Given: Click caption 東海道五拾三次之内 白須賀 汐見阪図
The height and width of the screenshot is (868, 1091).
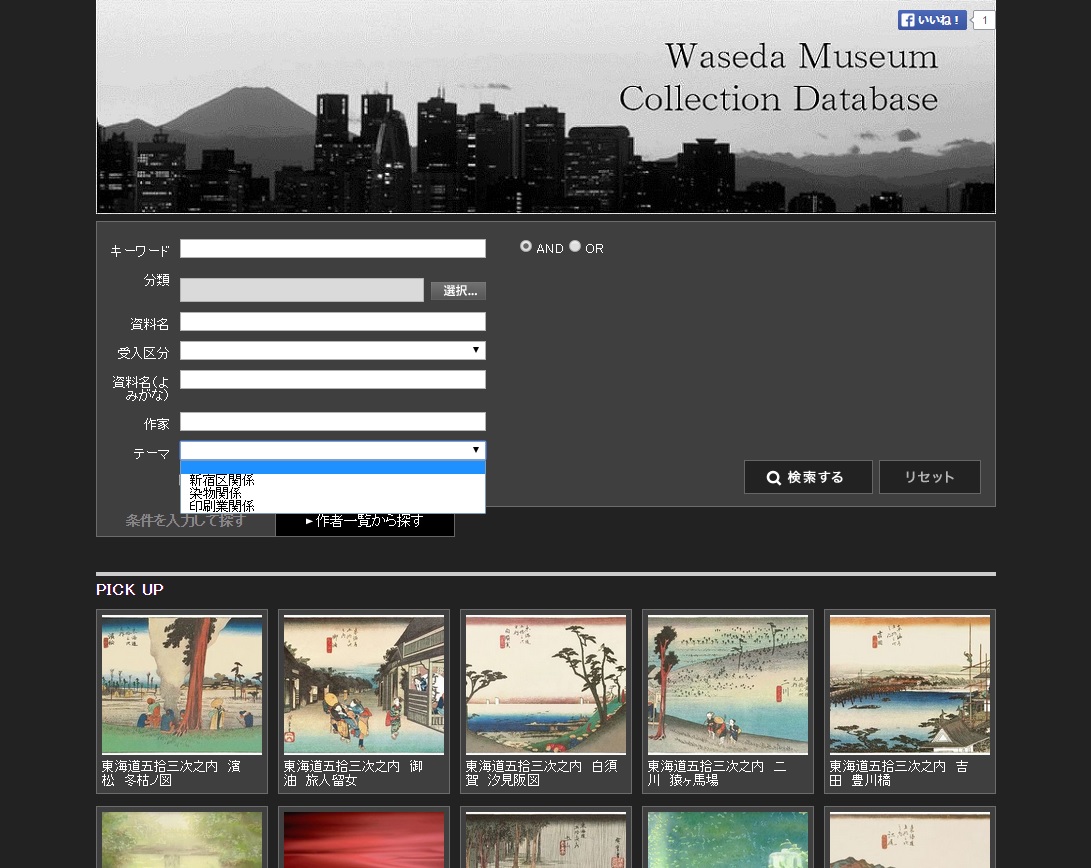Looking at the screenshot, I should [541, 773].
